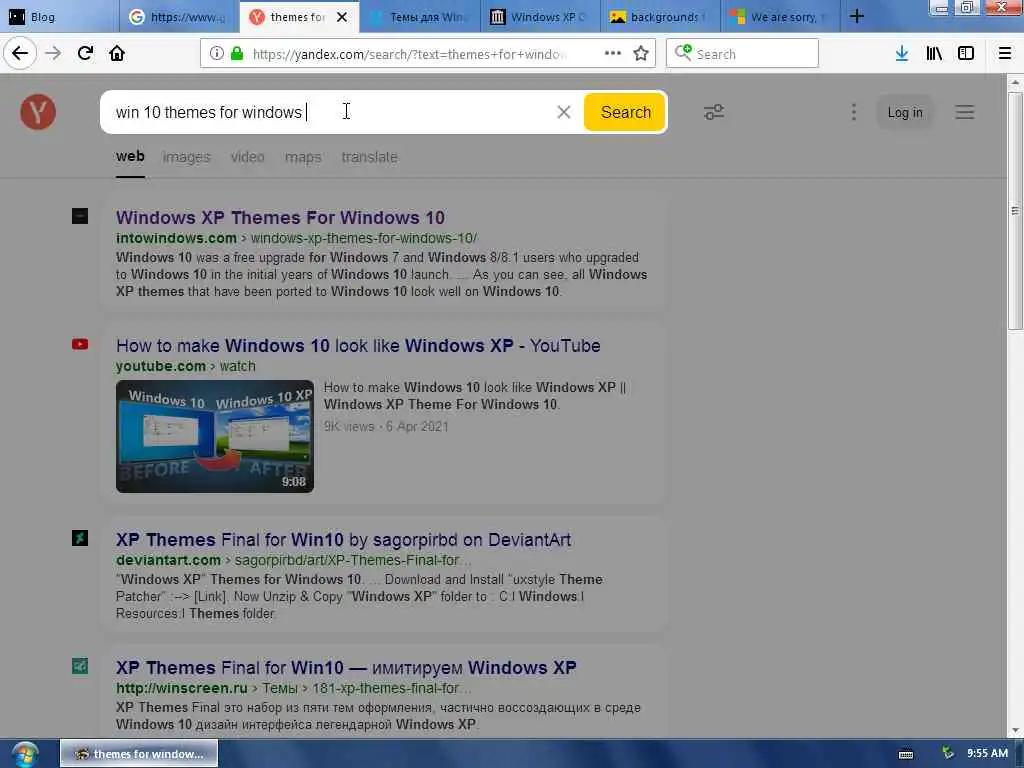Image resolution: width=1024 pixels, height=768 pixels.
Task: Open 'XP Themes Final for Win10 by sagorpirbd' link
Action: (x=344, y=540)
